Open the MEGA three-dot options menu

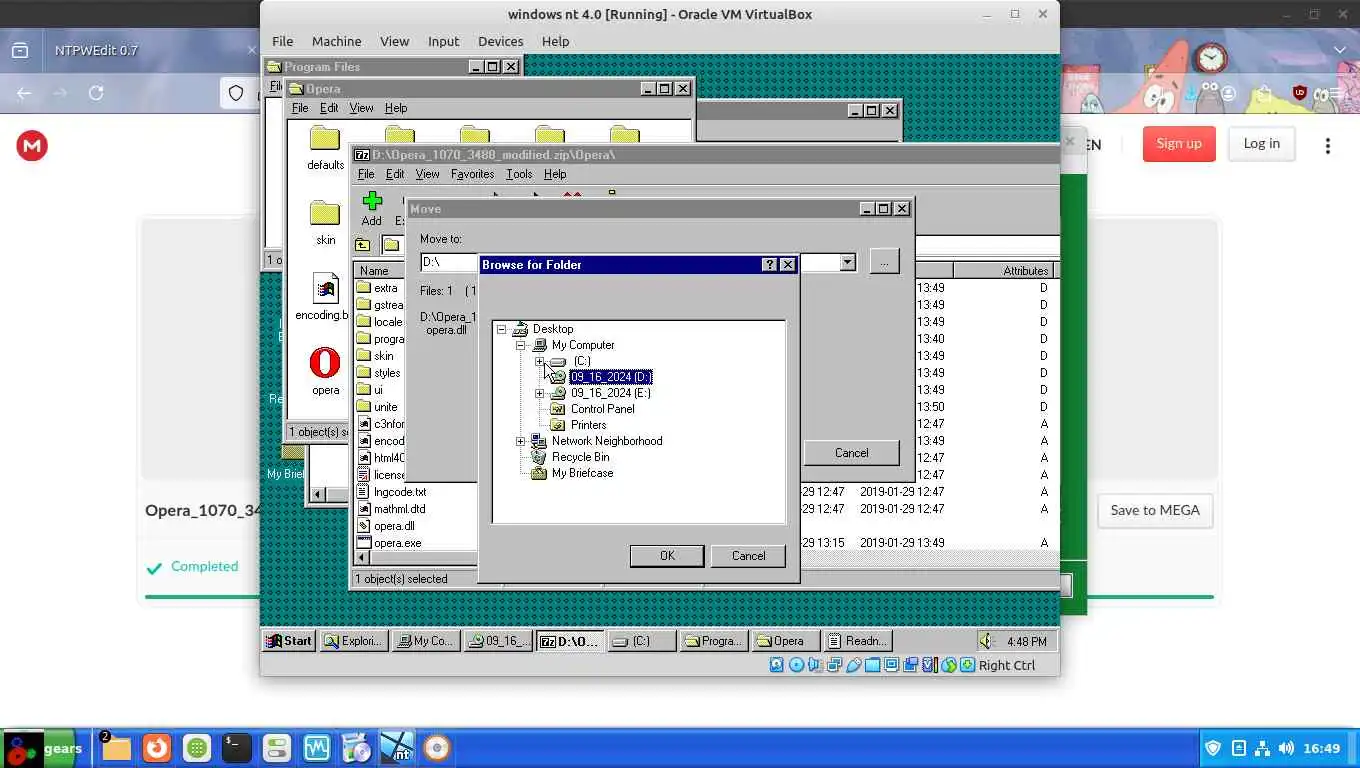(1328, 146)
